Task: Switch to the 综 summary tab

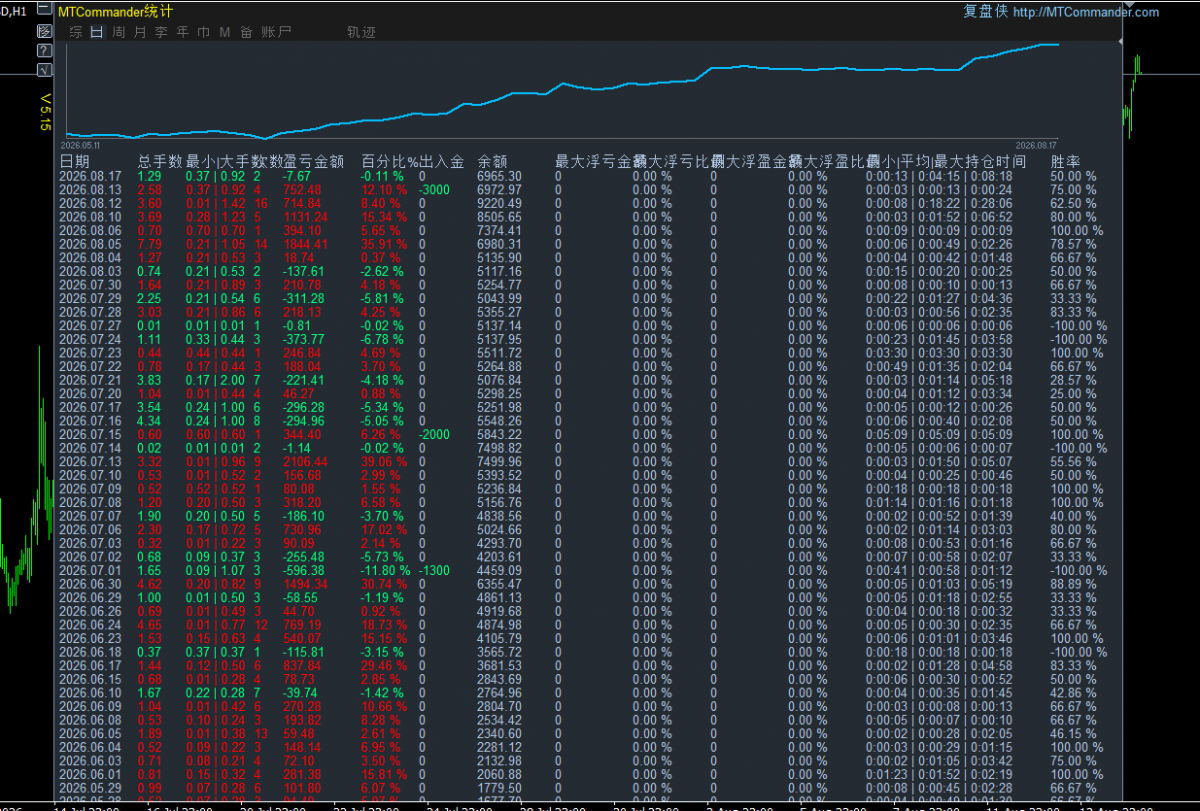Action: tap(76, 32)
